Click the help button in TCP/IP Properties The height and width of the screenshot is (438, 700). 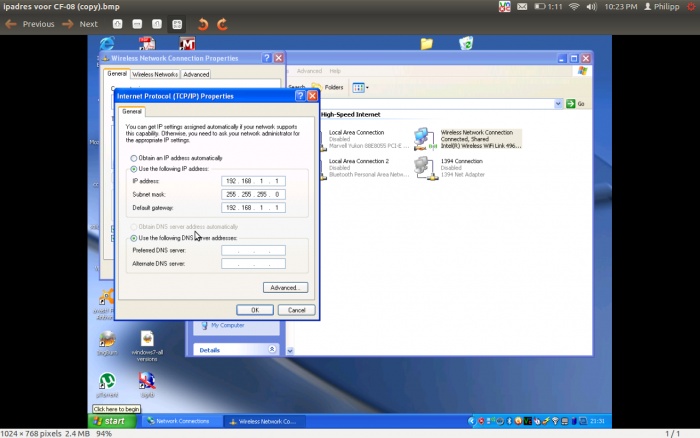tap(300, 96)
